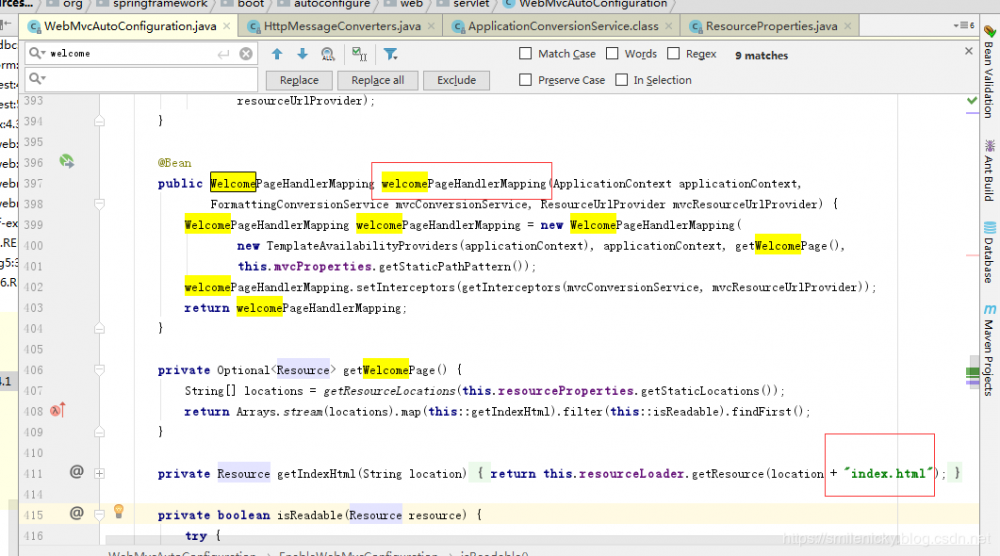This screenshot has width=1000, height=556.
Task: Click the hide side panel icon
Action: (x=6, y=25)
